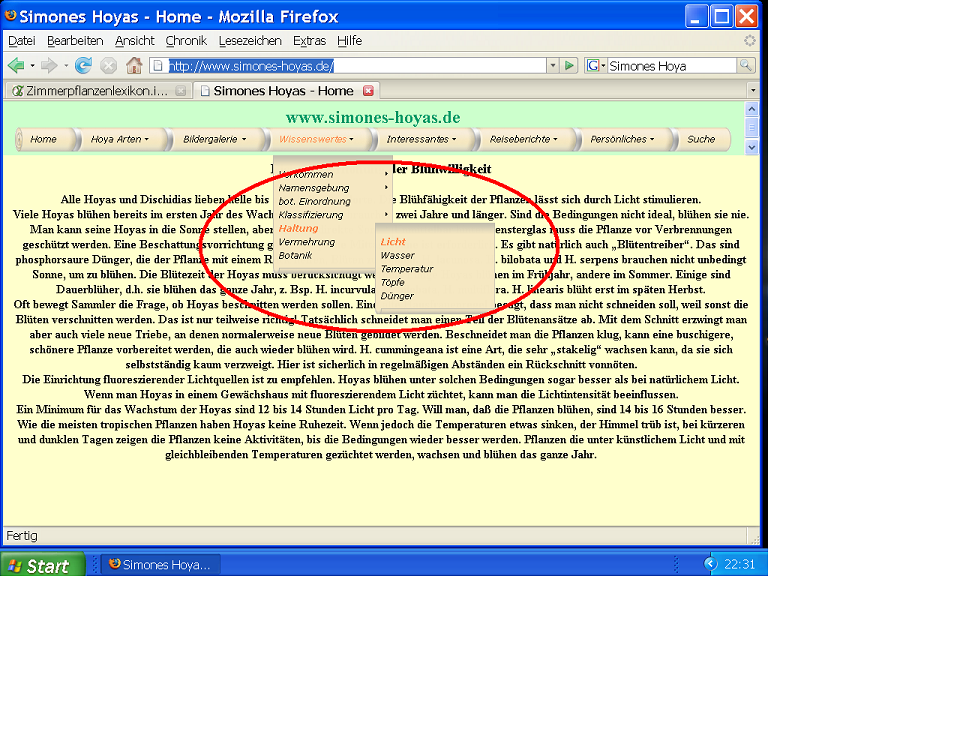Open the address bar history dropdown
Viewport: 972px width, 729px height.
pos(552,66)
